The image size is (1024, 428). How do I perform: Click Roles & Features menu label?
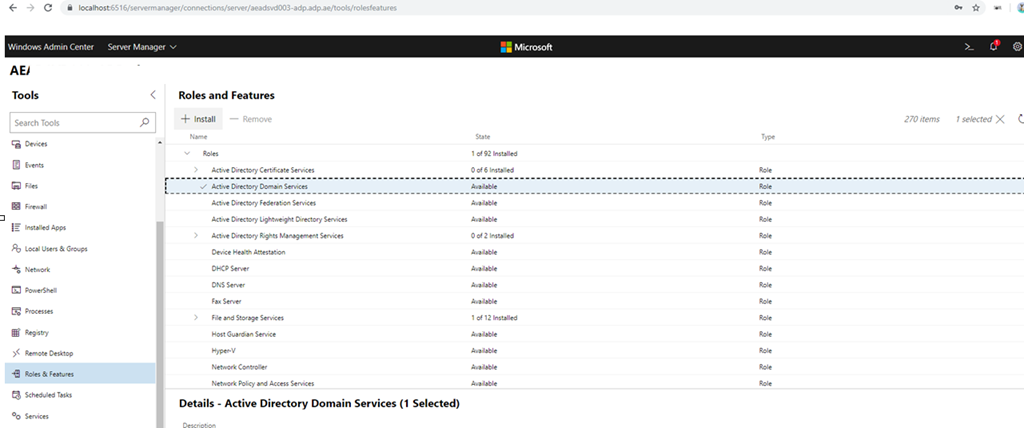pyautogui.click(x=49, y=374)
